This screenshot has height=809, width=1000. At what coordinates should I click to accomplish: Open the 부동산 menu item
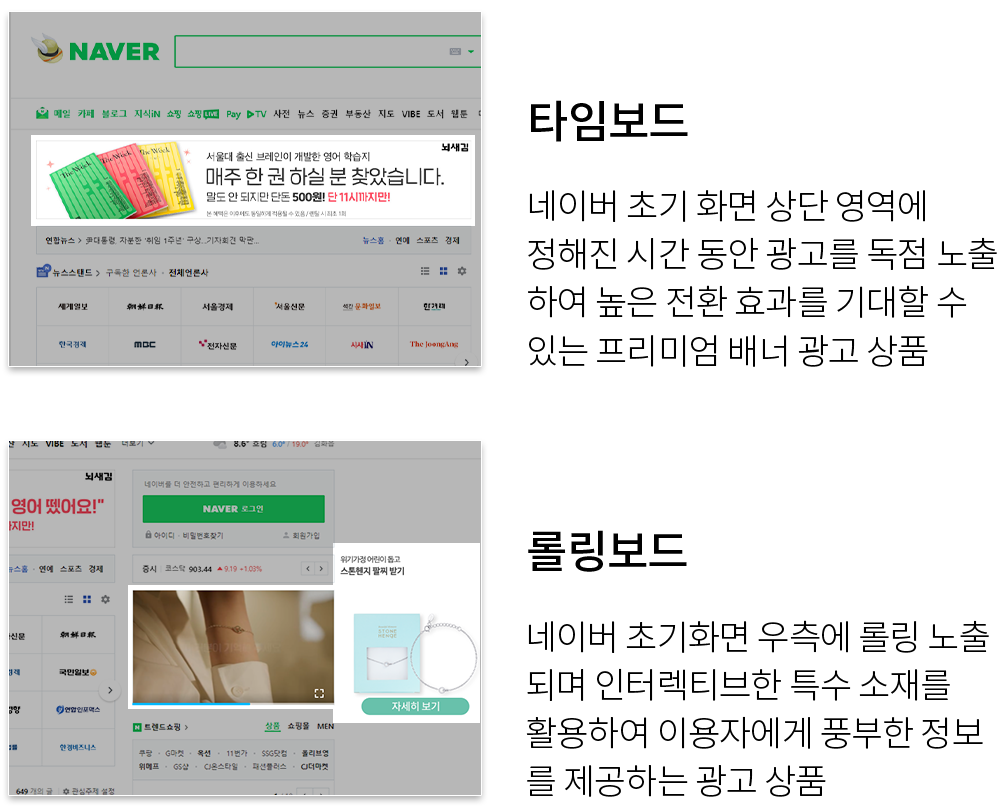click(x=358, y=113)
